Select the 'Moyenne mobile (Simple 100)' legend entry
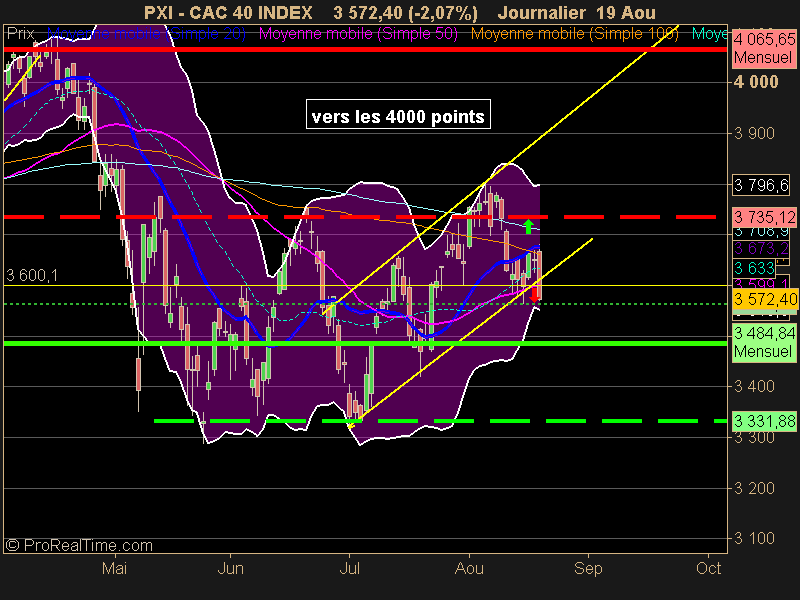800x600 pixels. coord(574,34)
